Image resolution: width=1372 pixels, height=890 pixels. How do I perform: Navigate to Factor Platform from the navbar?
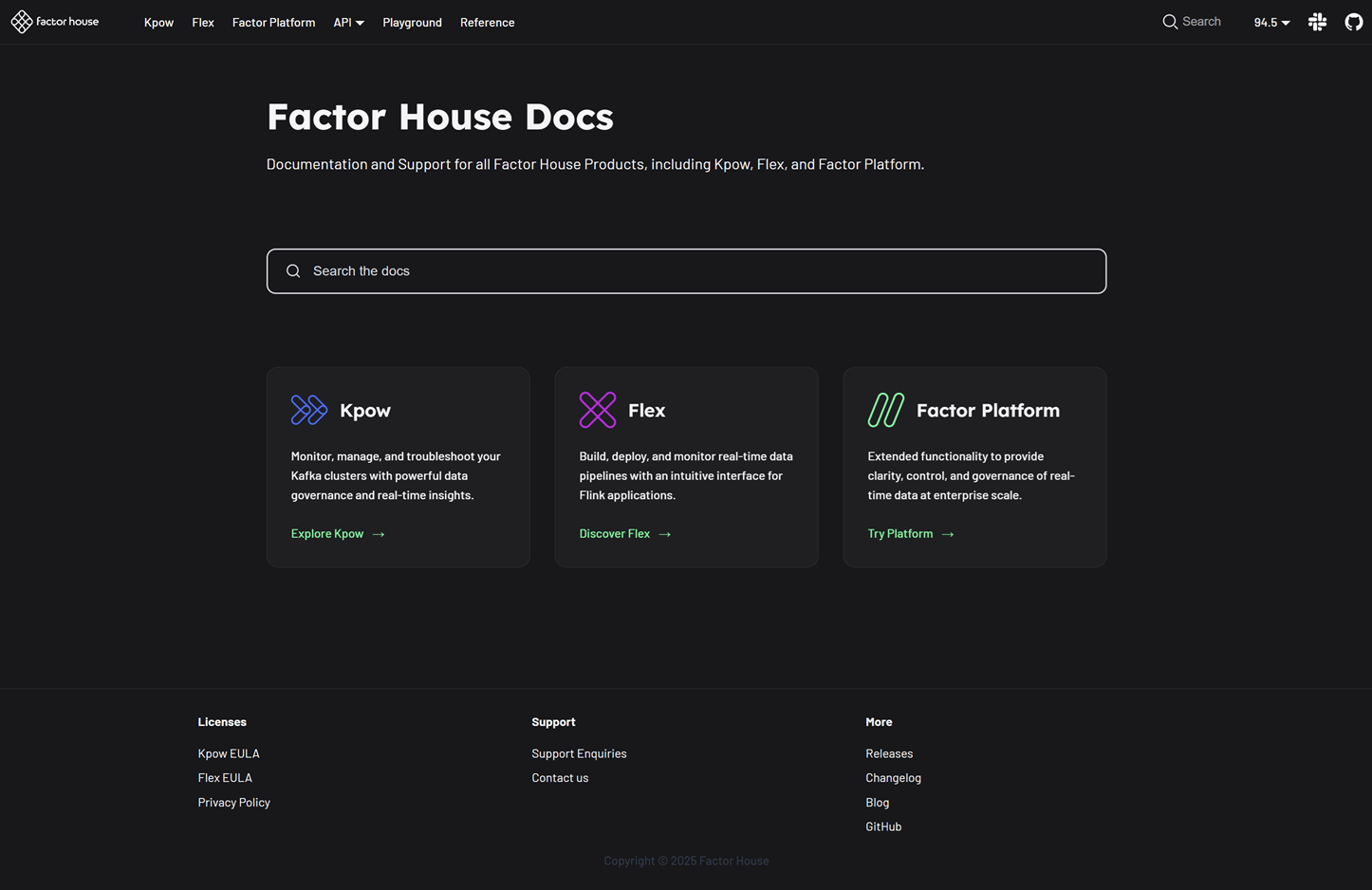[273, 22]
